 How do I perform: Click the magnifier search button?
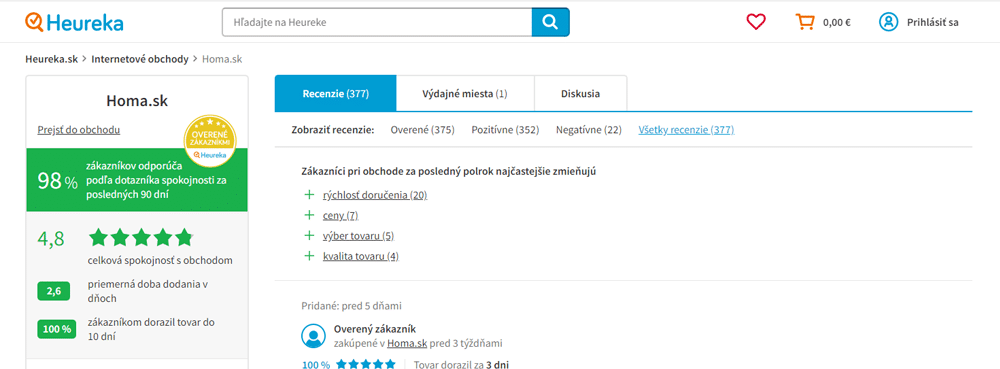coord(550,22)
